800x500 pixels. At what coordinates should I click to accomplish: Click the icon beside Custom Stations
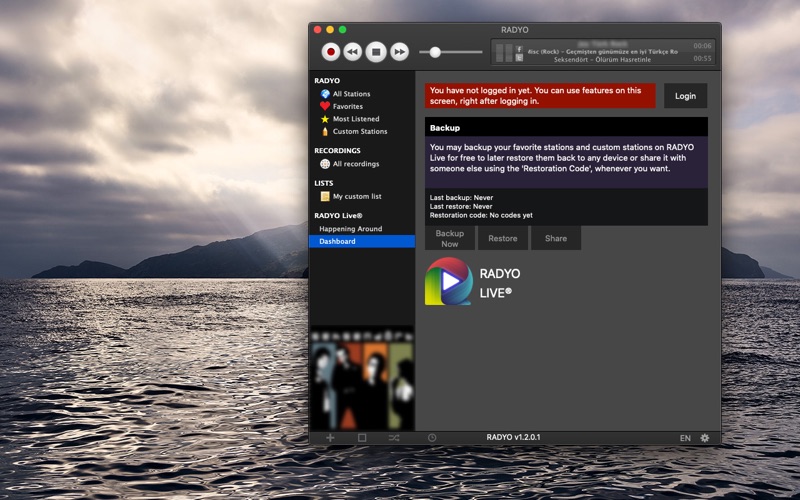point(325,131)
